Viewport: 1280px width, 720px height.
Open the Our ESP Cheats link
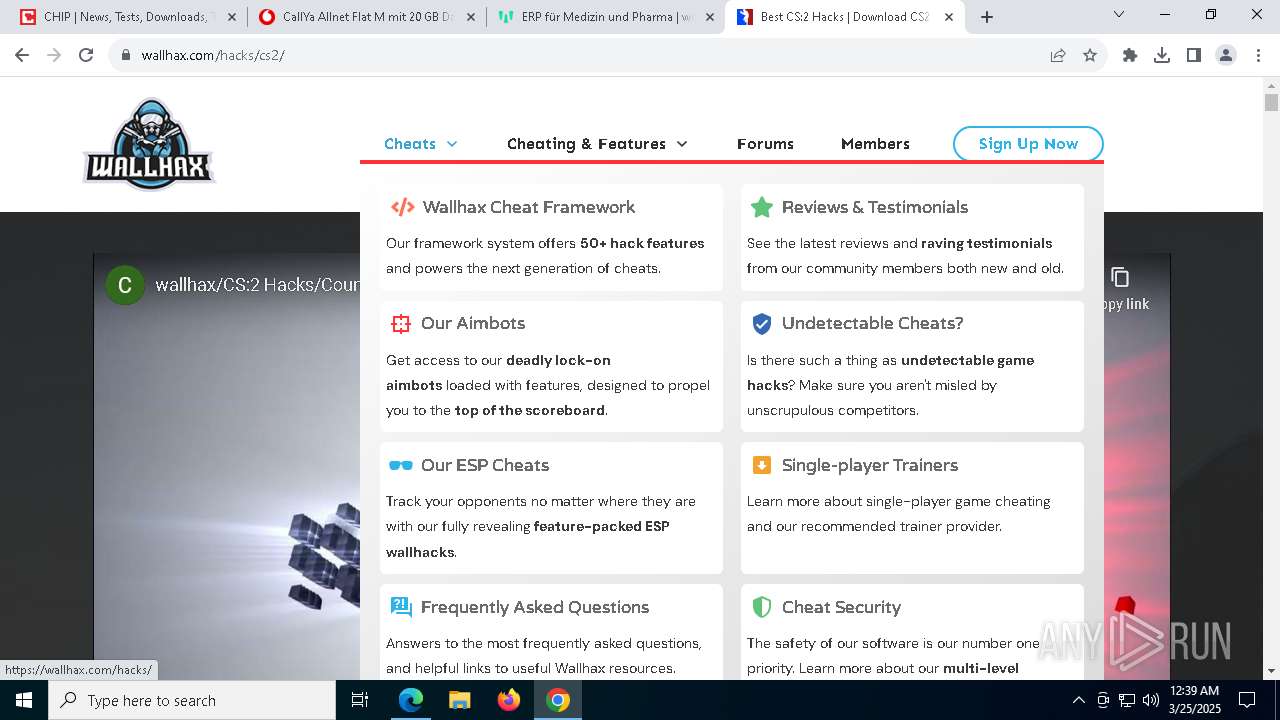[x=485, y=465]
